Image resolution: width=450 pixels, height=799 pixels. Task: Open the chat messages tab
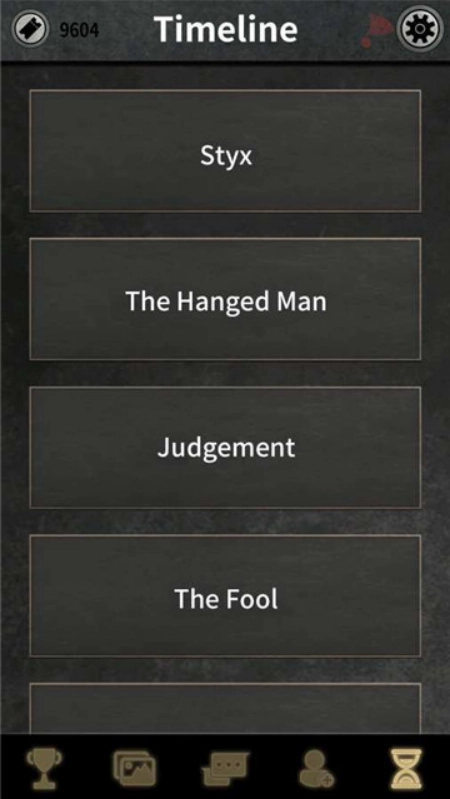(225, 767)
